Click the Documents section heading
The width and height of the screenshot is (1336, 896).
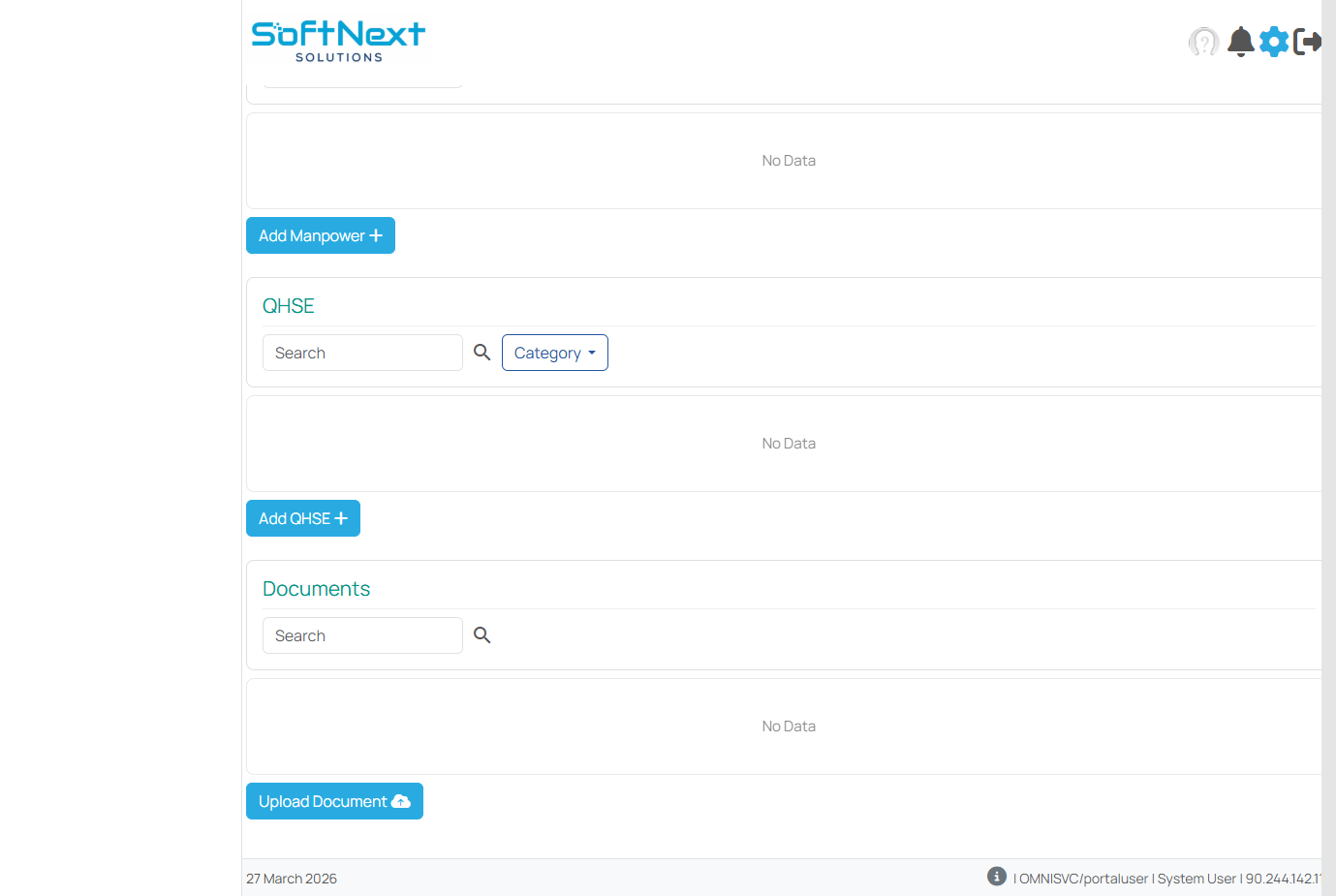(x=316, y=589)
